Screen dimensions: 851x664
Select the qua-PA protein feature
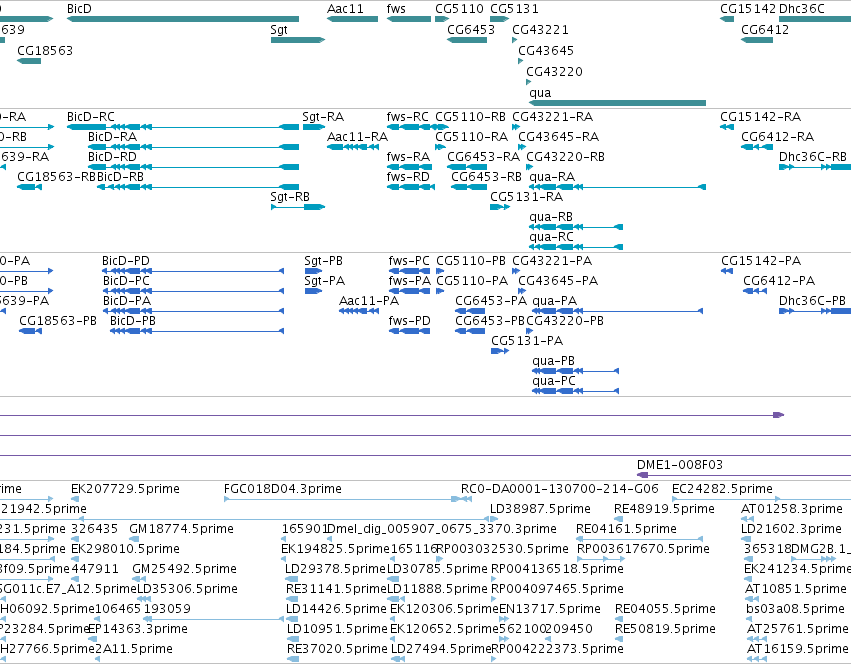click(x=618, y=311)
